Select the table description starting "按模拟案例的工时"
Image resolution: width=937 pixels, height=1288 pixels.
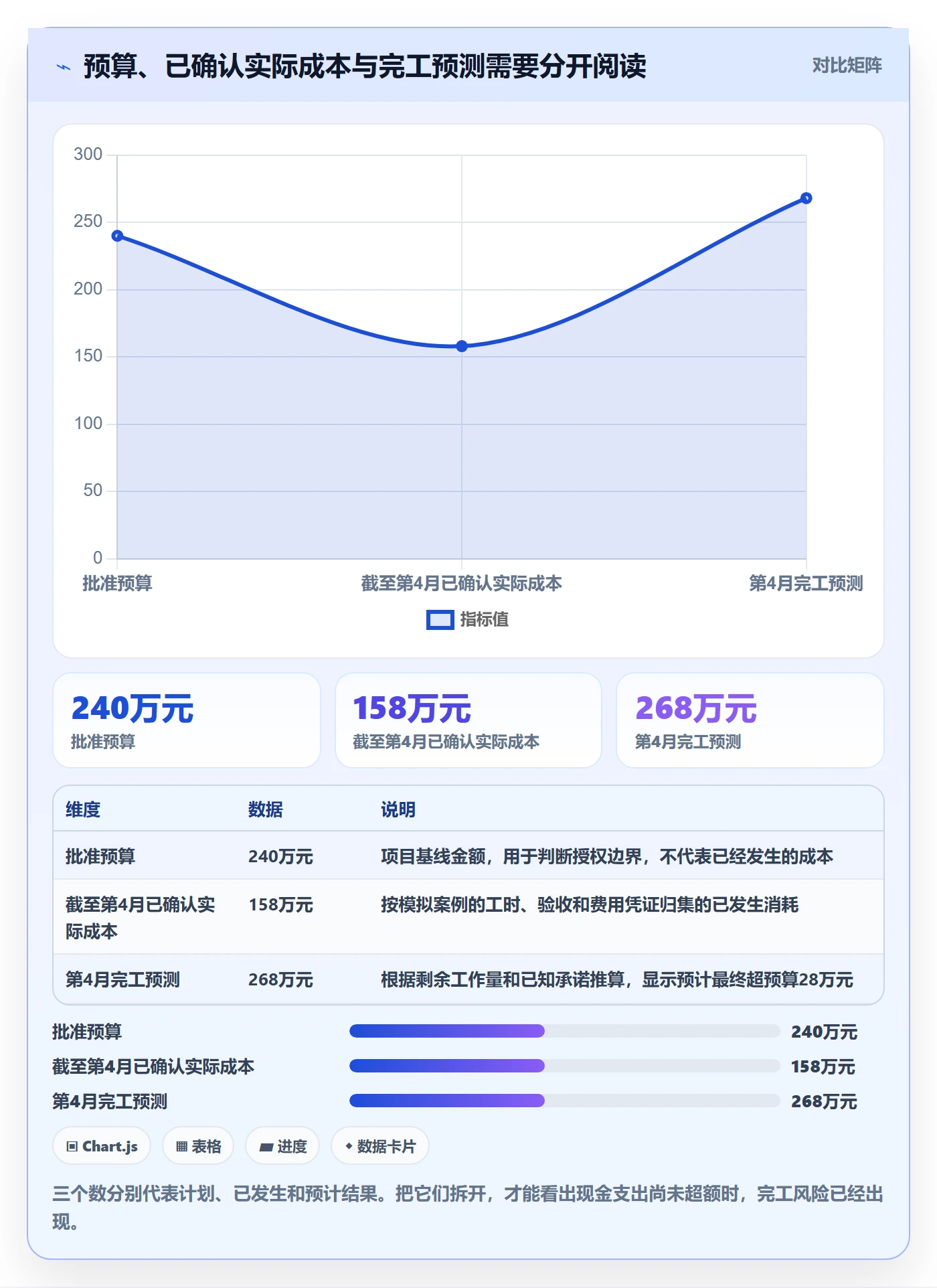tap(590, 904)
